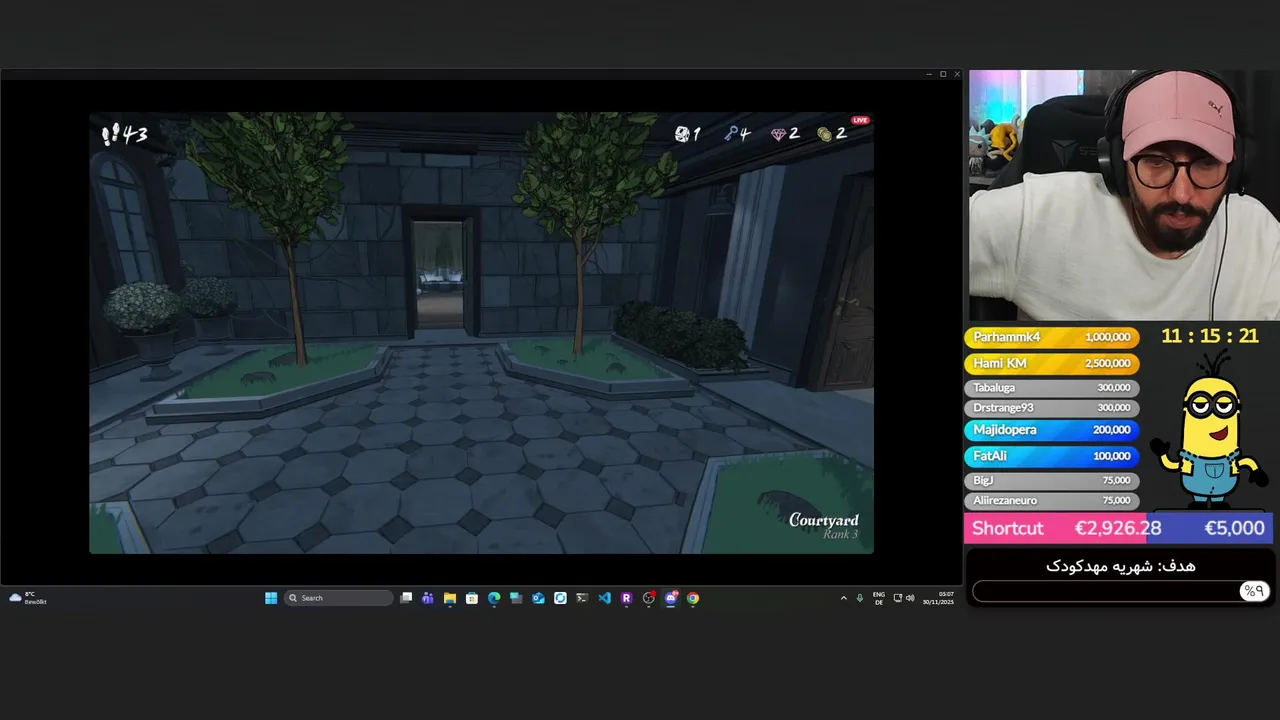1280x720 pixels.
Task: Click the Hami KM donor row
Action: [1051, 363]
